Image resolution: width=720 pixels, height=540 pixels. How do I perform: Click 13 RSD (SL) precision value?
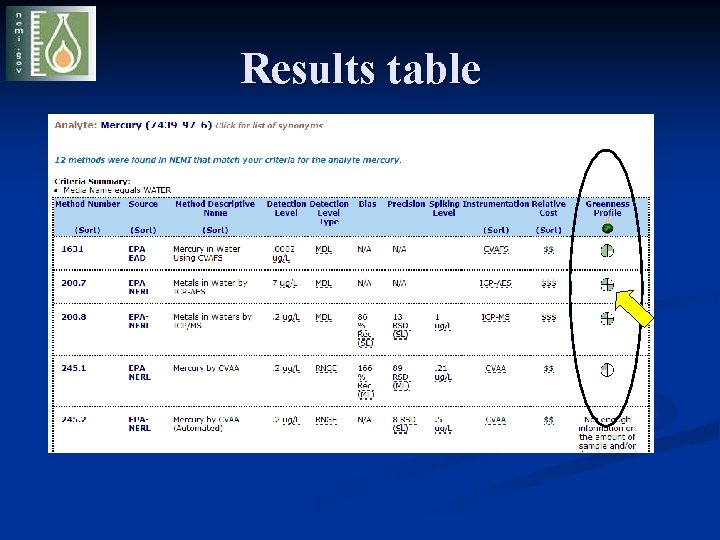pos(400,326)
